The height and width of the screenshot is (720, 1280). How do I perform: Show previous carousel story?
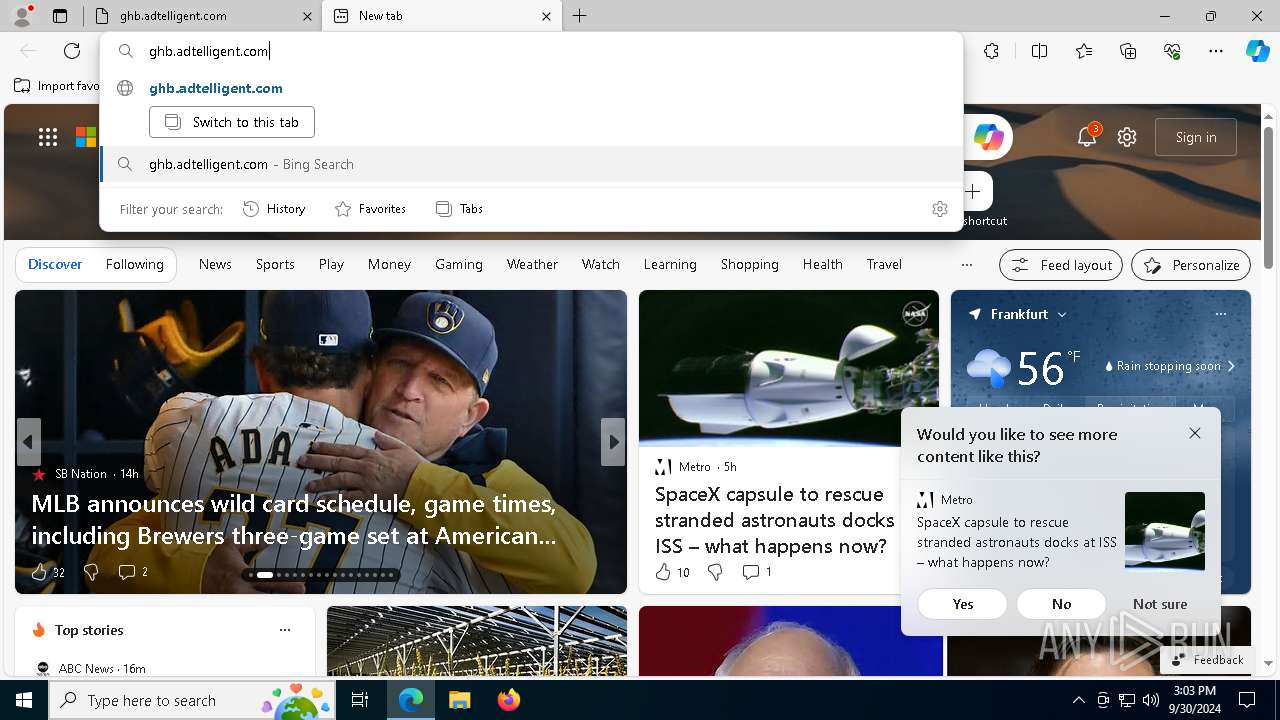28,442
